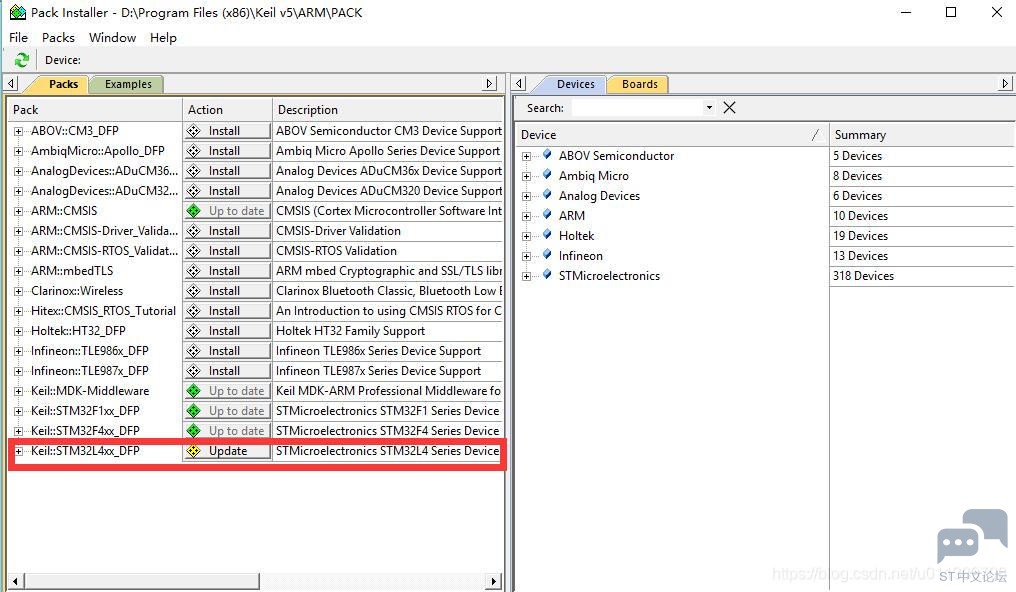The height and width of the screenshot is (592, 1016).
Task: Click right scroll arrow of Devices tab strip
Action: (x=1005, y=84)
